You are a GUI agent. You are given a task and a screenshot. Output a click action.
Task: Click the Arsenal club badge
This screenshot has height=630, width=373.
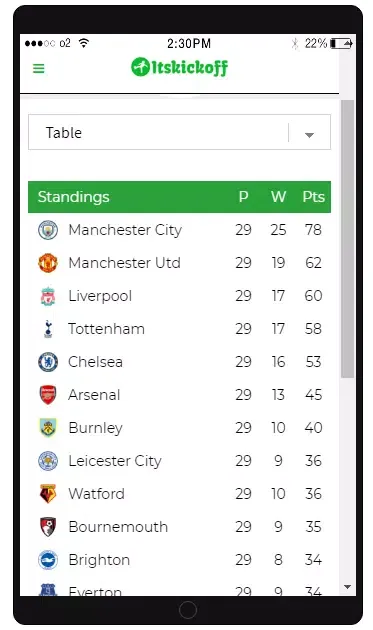tap(48, 395)
